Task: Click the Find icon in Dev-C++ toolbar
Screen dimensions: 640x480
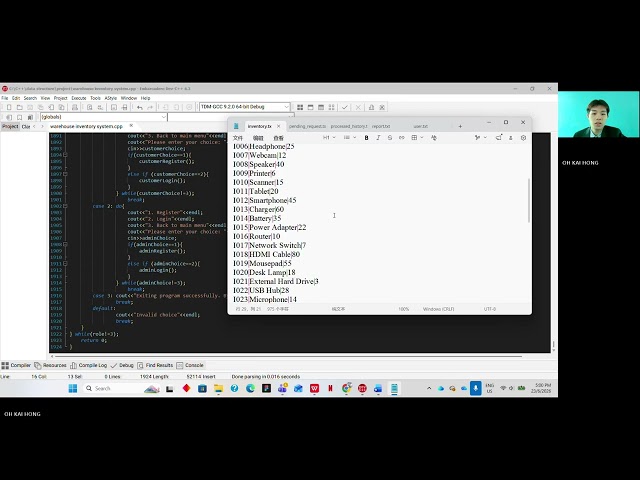Action: click(x=89, y=107)
